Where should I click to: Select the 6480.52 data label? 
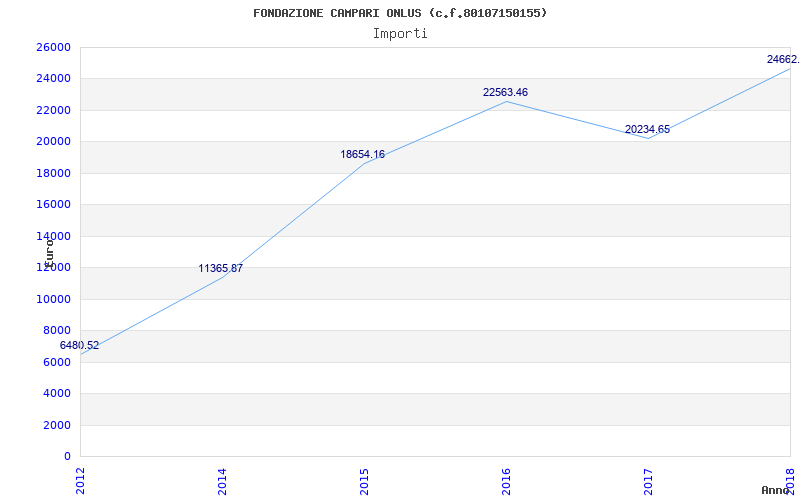coord(79,345)
